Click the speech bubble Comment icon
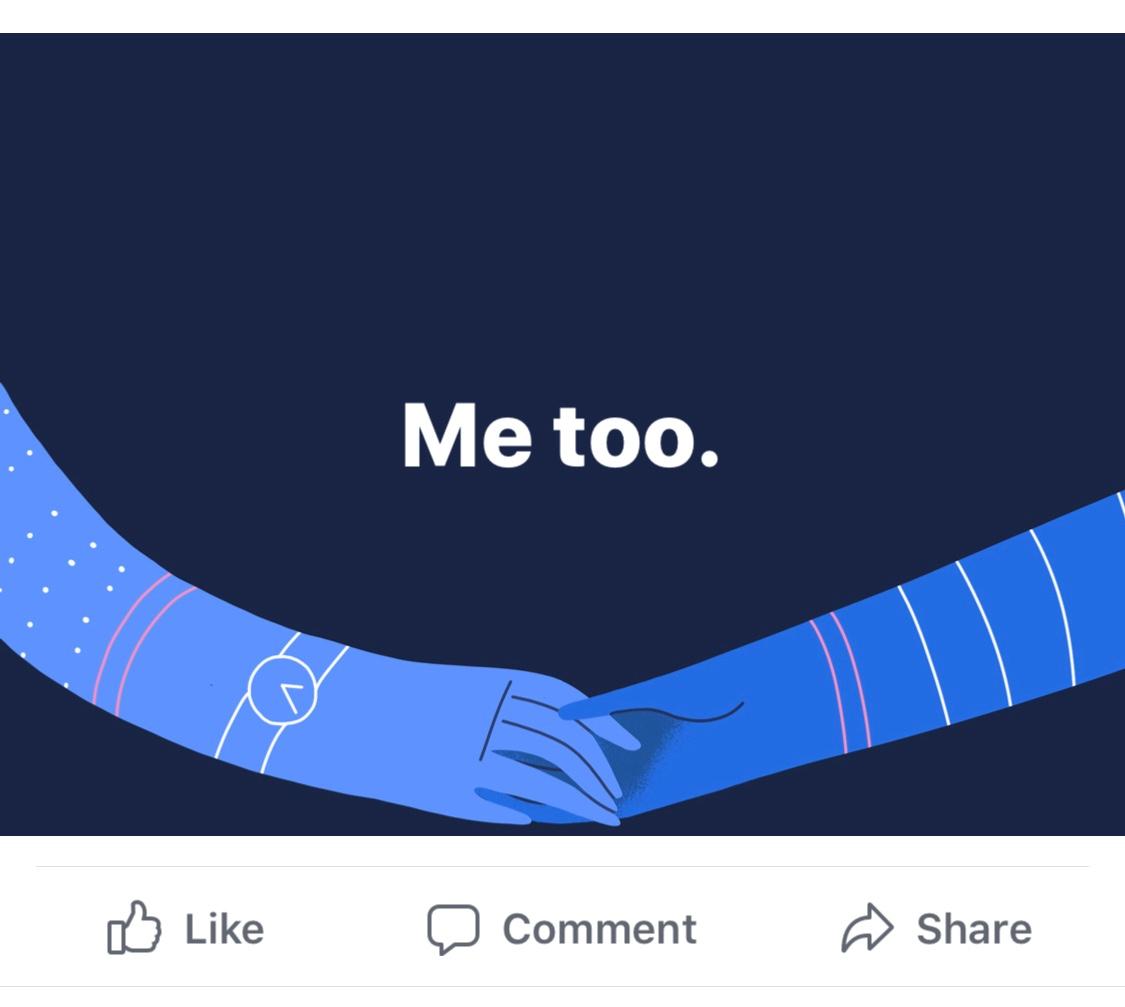The image size is (1125, 1007). 453,929
